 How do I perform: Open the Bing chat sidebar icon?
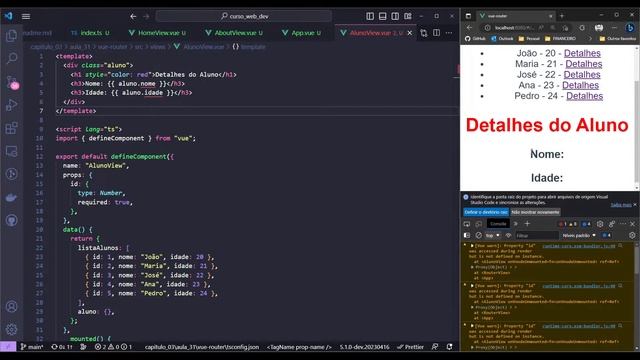point(630,28)
